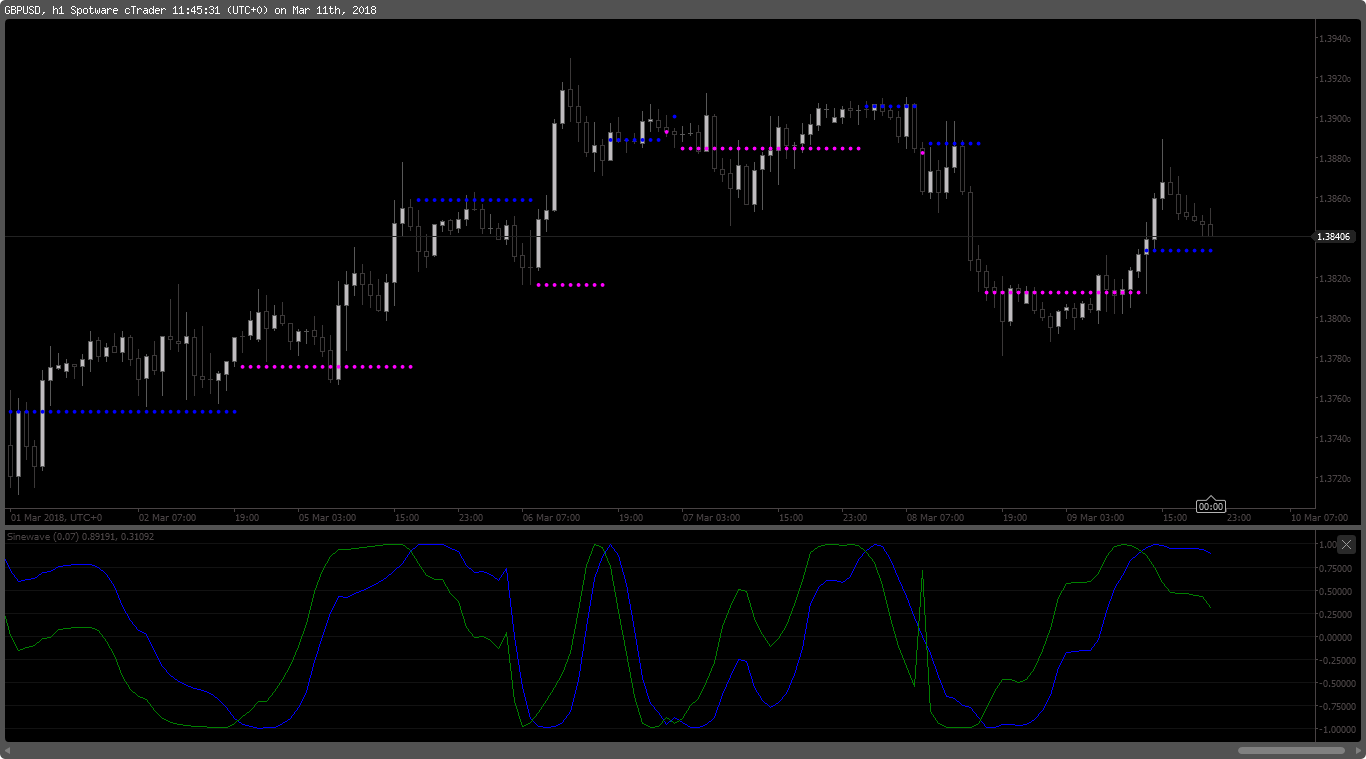Select the long blue dotted level below the 1 March candles
Screen dimensions: 1366x759
pyautogui.click(x=122, y=412)
